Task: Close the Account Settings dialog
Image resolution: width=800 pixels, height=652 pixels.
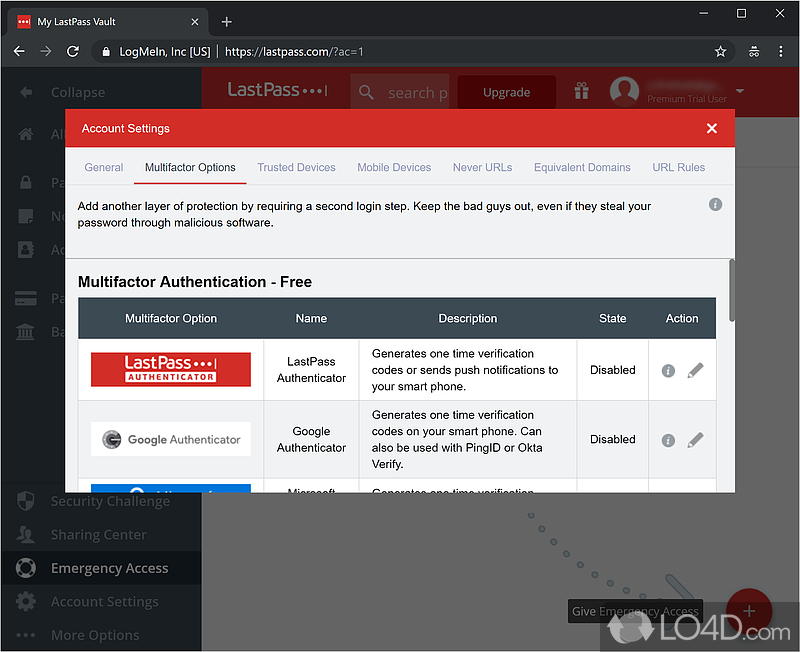Action: coord(712,128)
